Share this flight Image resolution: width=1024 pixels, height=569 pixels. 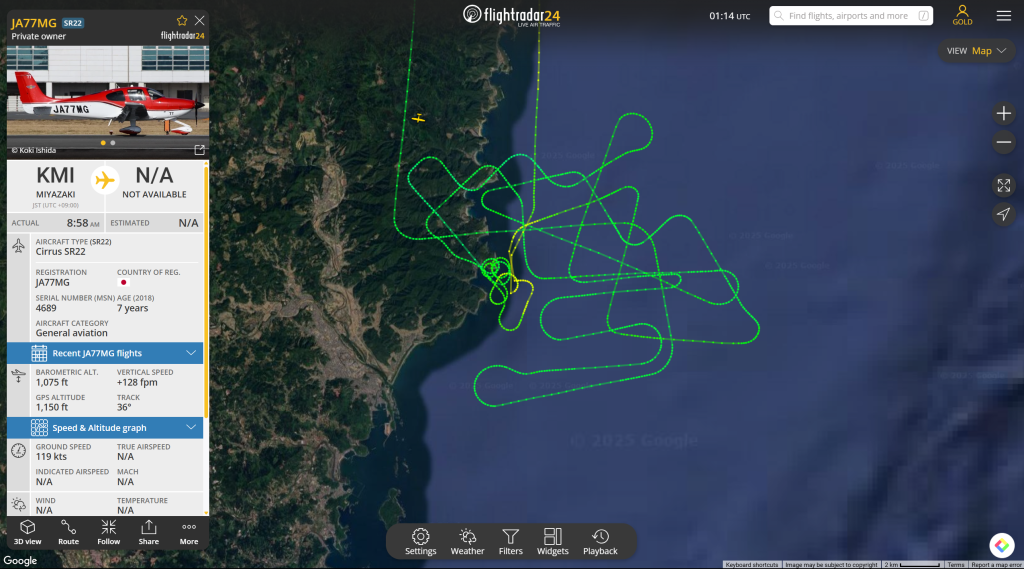pos(149,532)
